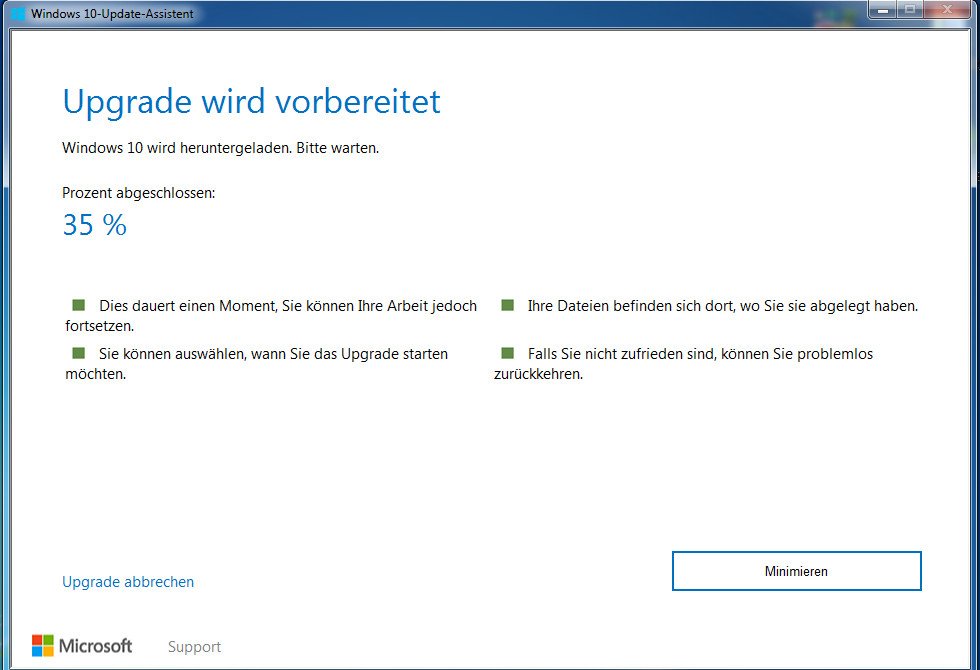Image resolution: width=980 pixels, height=670 pixels.
Task: Select green bullet beside 'Ihre Dateien befinden sich'
Action: [508, 305]
